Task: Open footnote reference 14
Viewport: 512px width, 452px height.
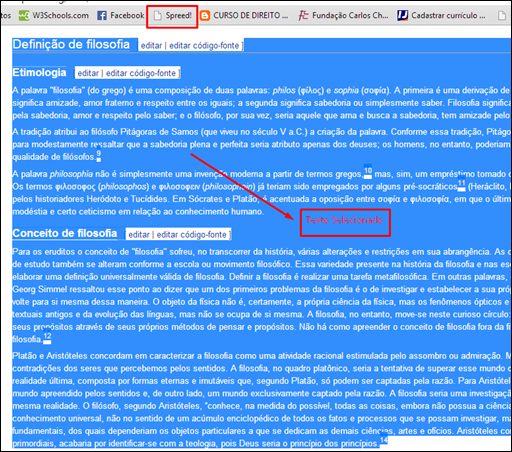Action: click(384, 440)
